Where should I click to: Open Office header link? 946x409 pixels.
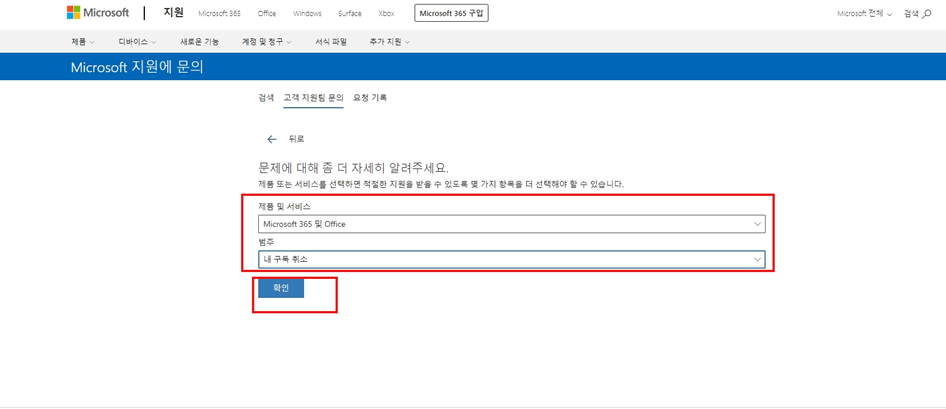click(267, 13)
